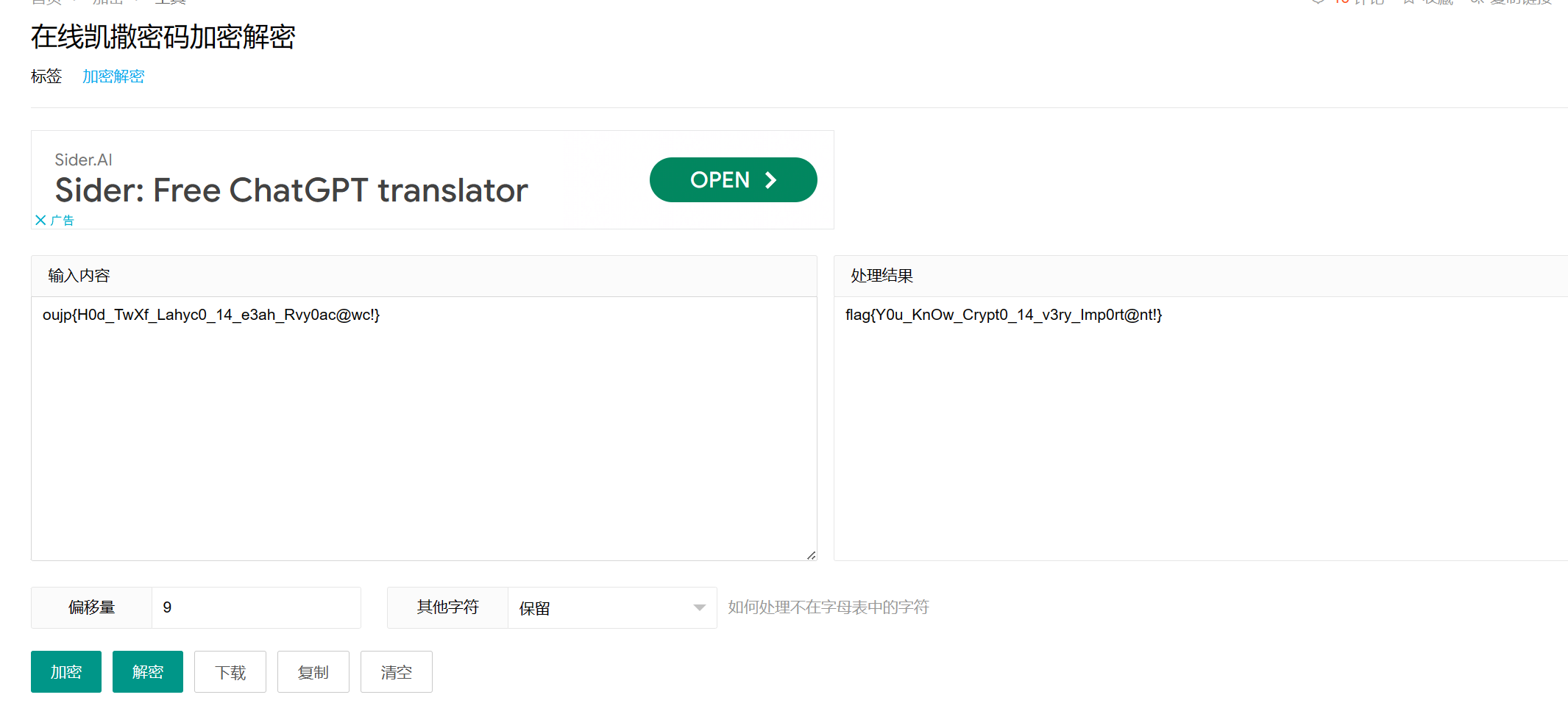Click the dropdown arrow next to 保留
1568x728 pixels.
click(698, 607)
